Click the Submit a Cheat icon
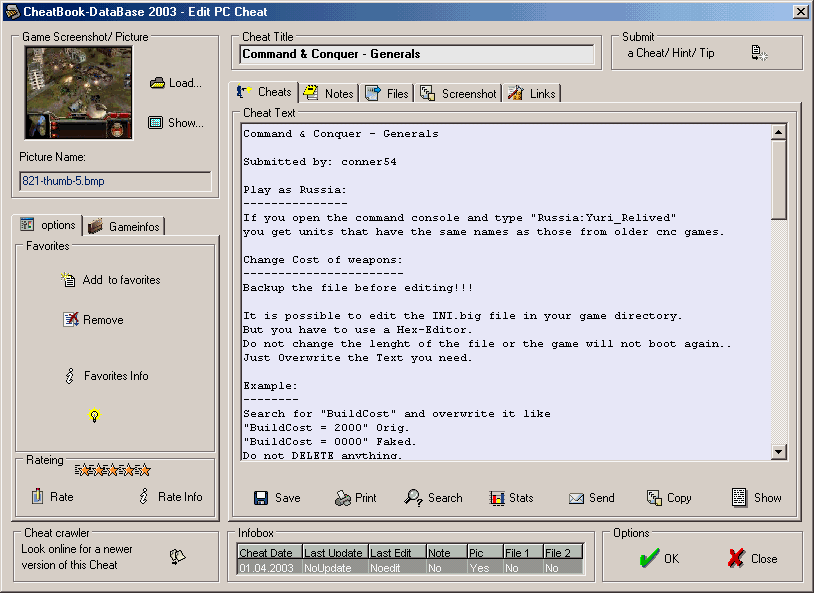Viewport: 814px width, 593px height. [x=759, y=54]
